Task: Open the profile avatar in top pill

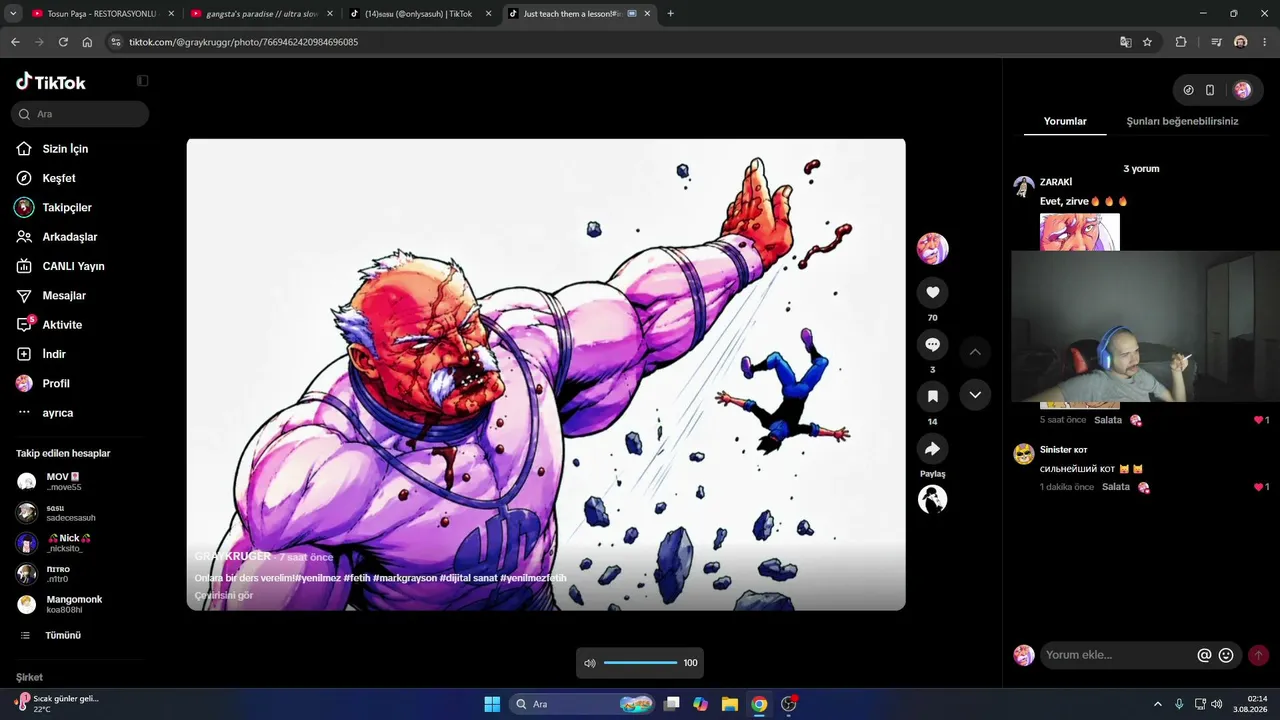Action: pos(1242,90)
